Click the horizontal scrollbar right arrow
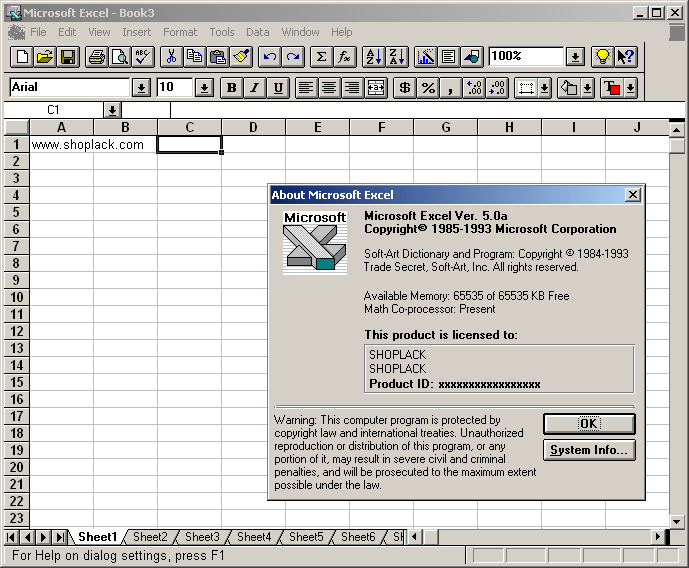This screenshot has width=689, height=568. pyautogui.click(x=658, y=536)
